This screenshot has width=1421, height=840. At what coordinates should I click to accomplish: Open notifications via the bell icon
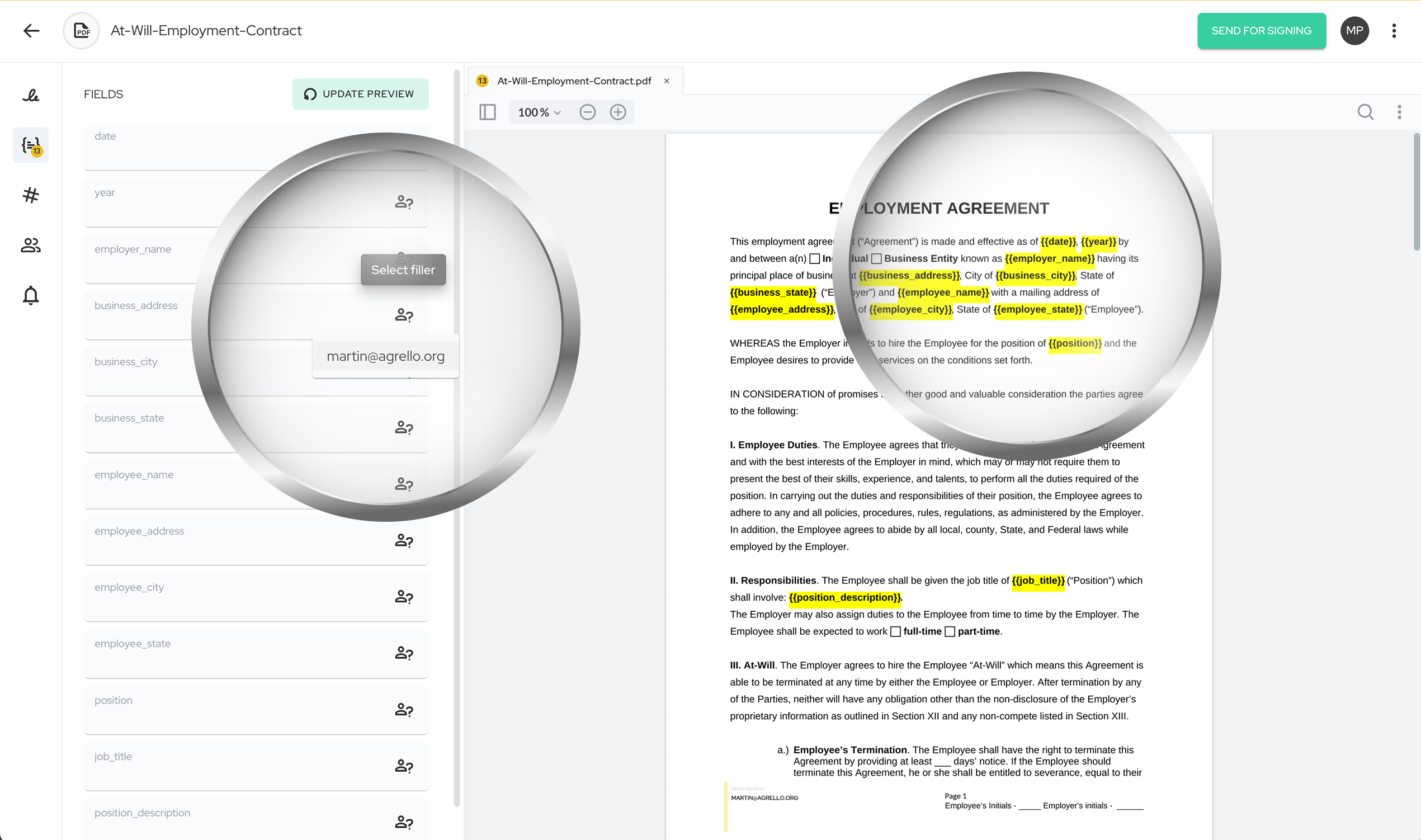tap(30, 295)
